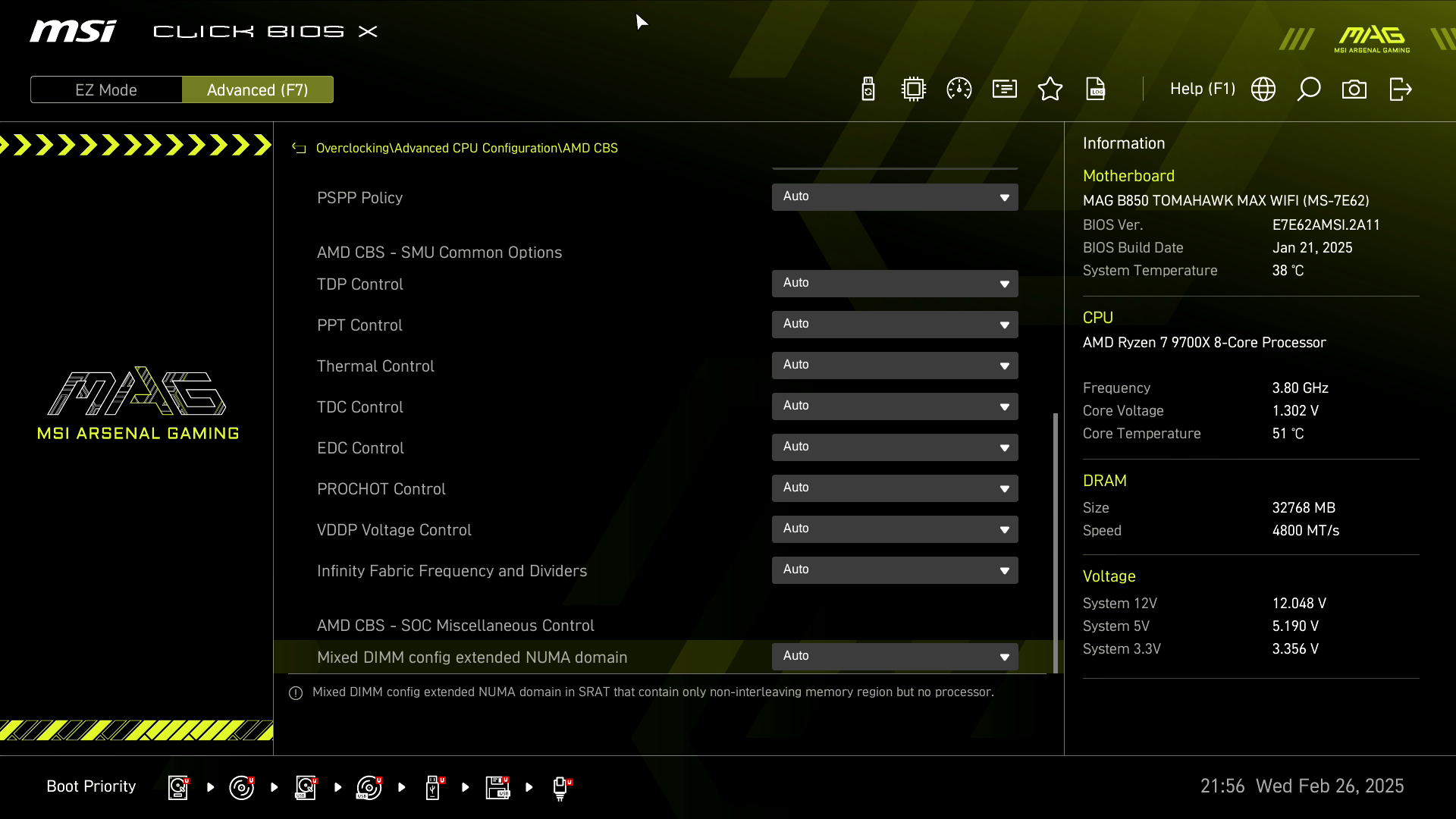Expand the TDP Control dropdown
Image resolution: width=1456 pixels, height=819 pixels.
(895, 283)
